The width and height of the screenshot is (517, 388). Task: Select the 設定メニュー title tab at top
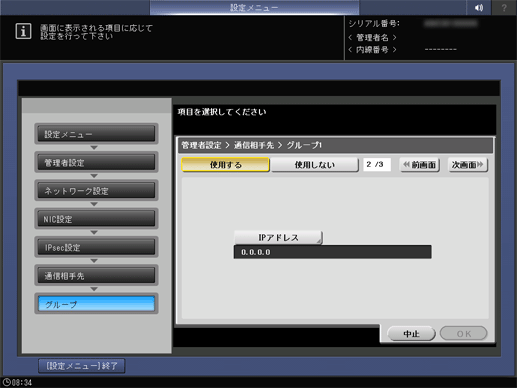point(254,7)
